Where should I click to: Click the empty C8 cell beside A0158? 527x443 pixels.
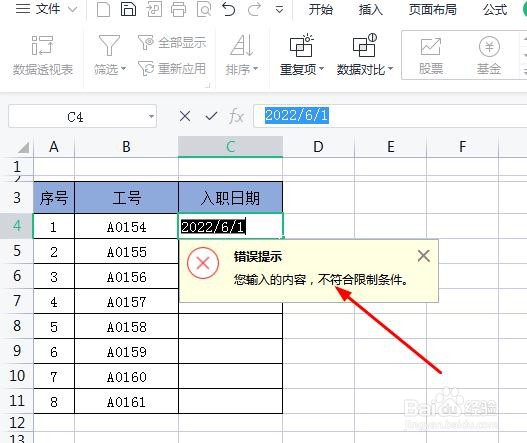(231, 326)
